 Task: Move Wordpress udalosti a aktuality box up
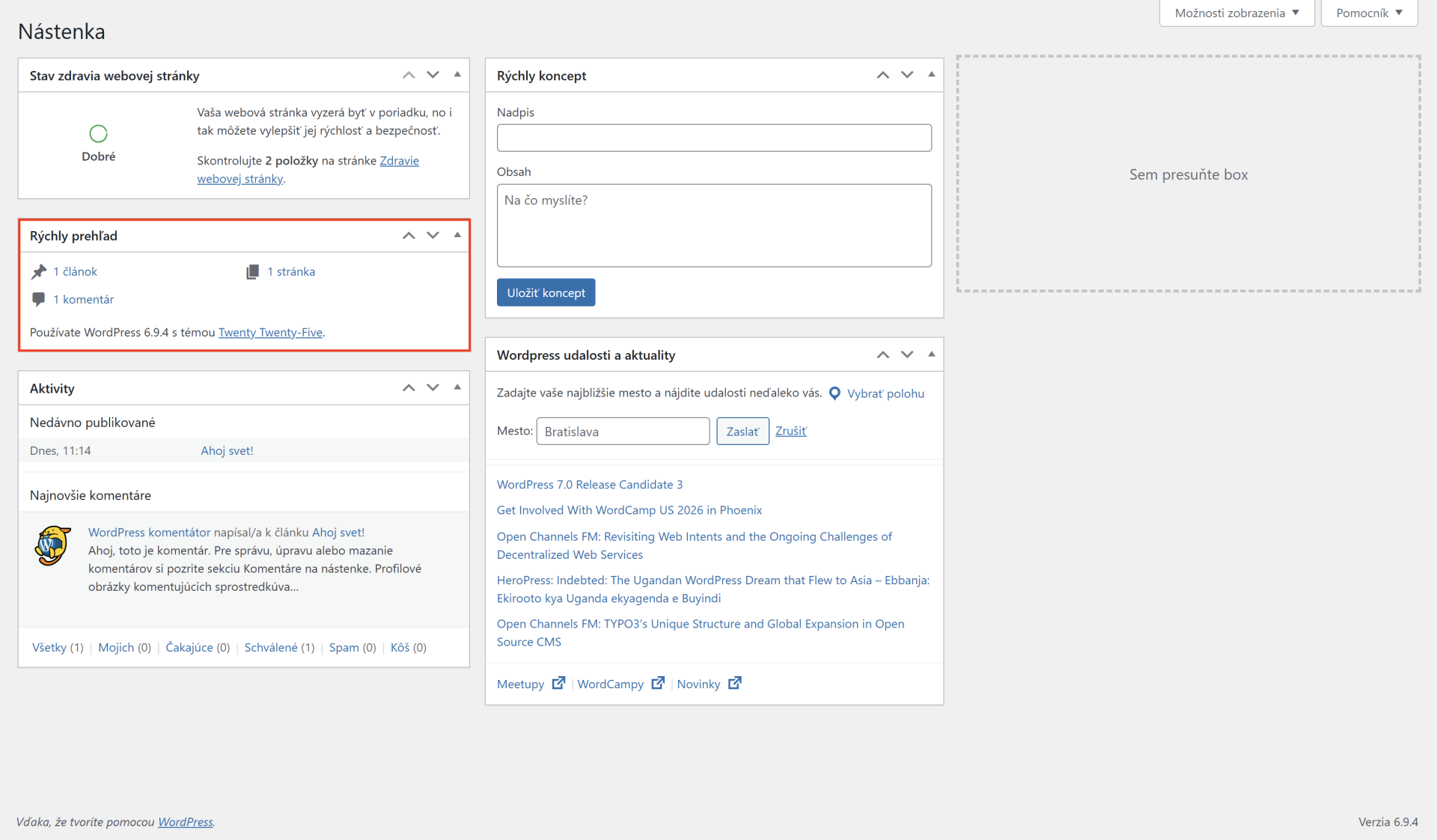[883, 355]
